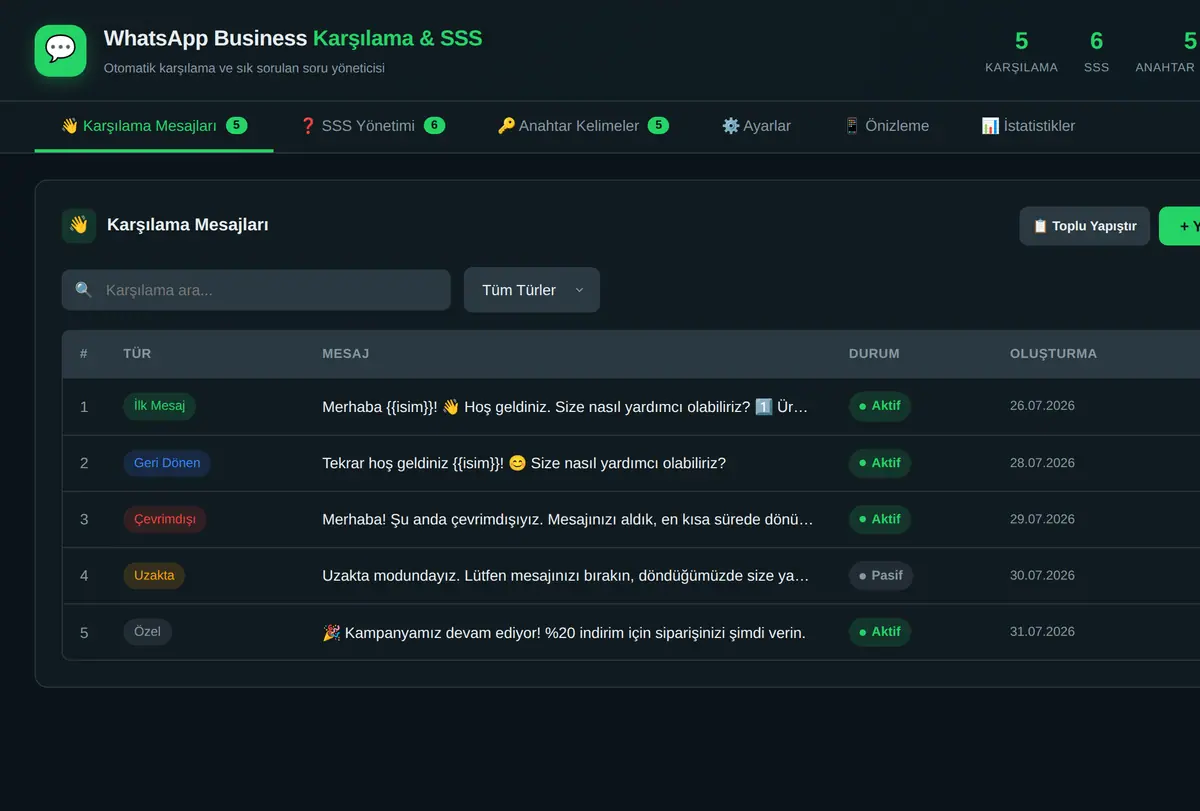This screenshot has width=1200, height=811.
Task: Click the Uzakta type badge
Action: (x=154, y=575)
